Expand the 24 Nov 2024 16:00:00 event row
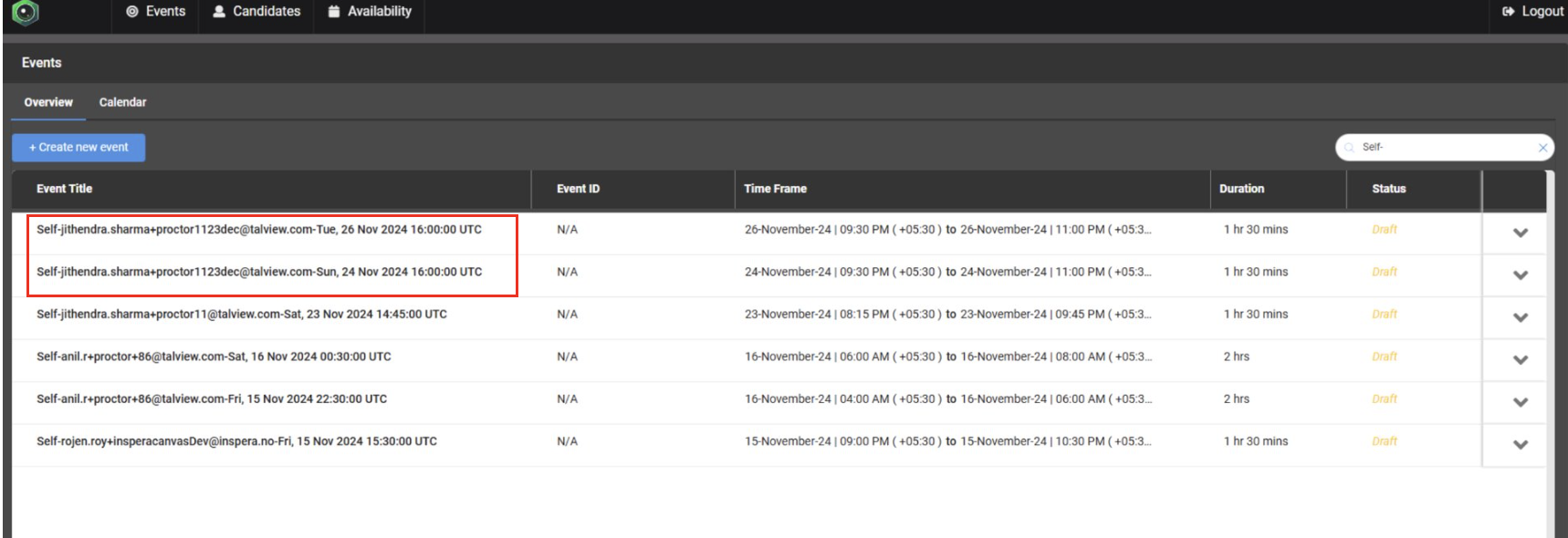This screenshot has width=1568, height=538. point(1521,274)
